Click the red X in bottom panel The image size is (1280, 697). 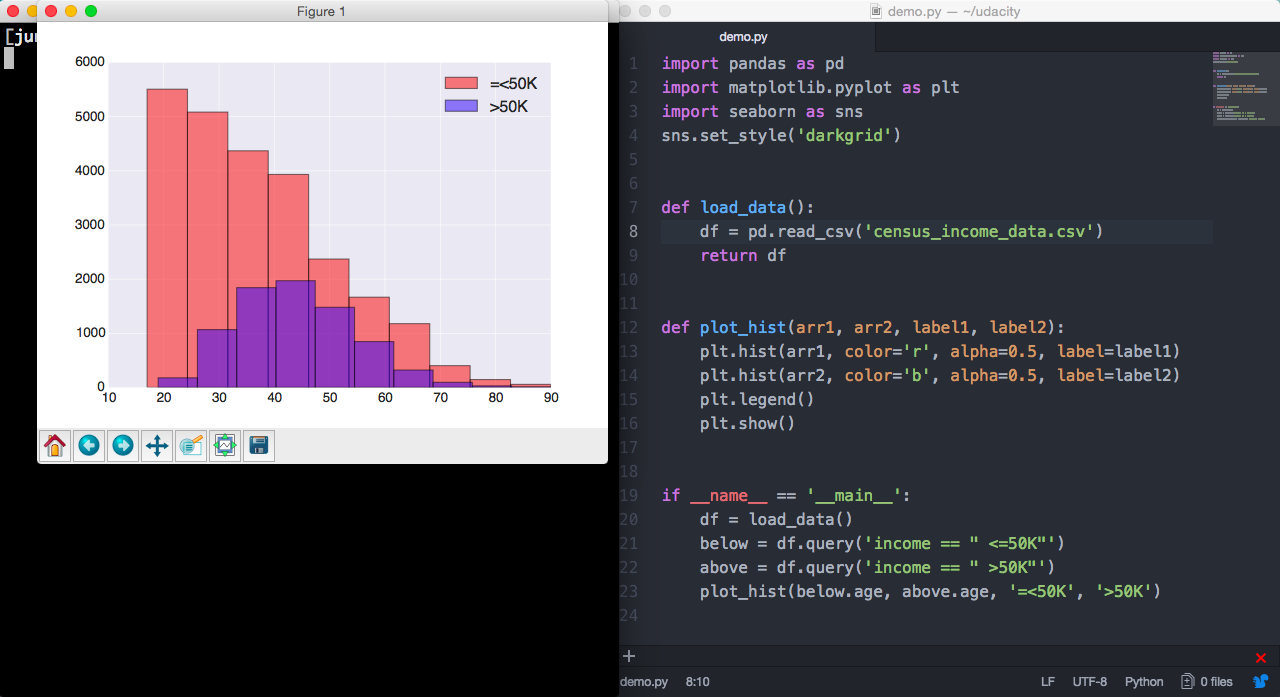(x=1260, y=657)
